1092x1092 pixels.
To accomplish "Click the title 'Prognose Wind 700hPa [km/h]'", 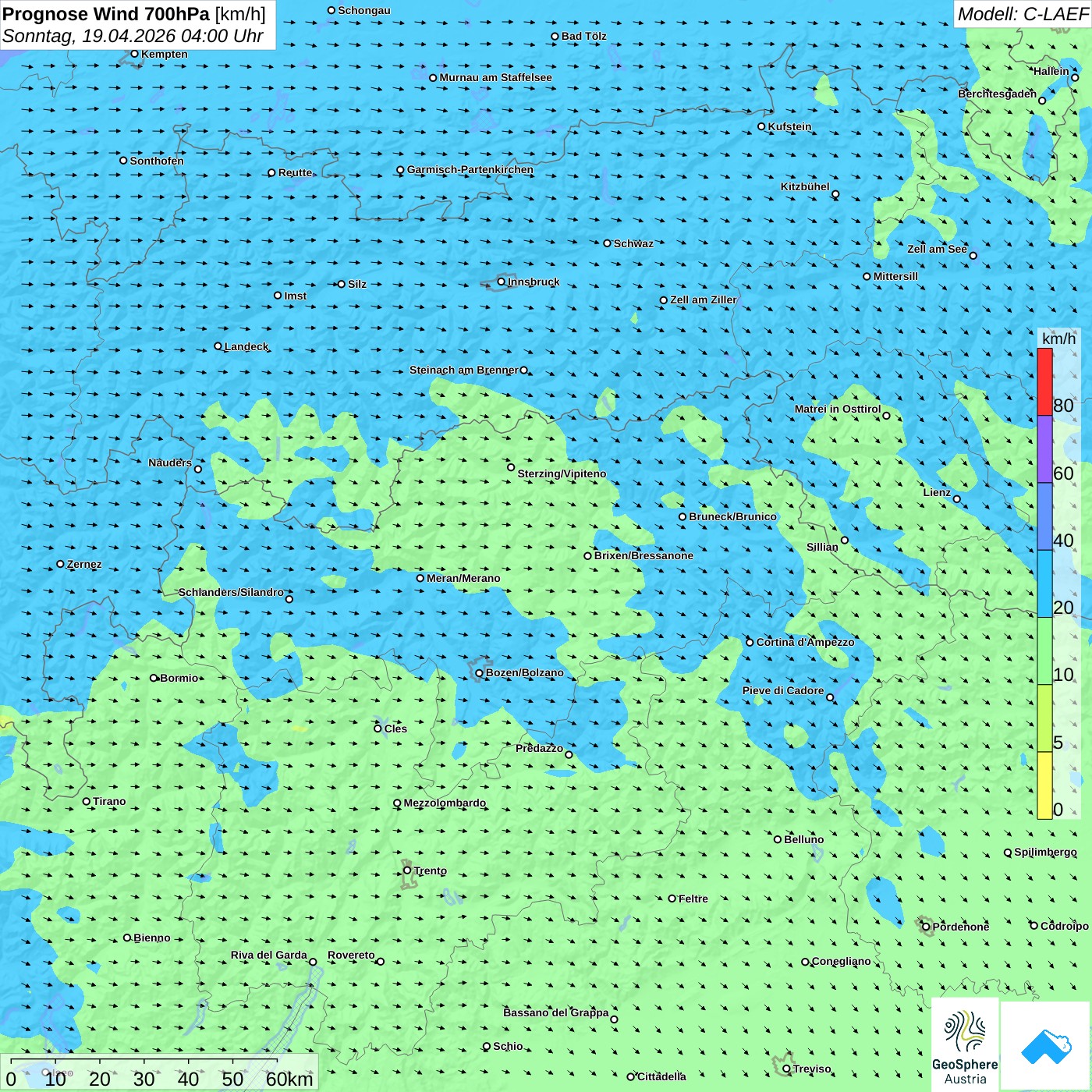I will pos(134,14).
